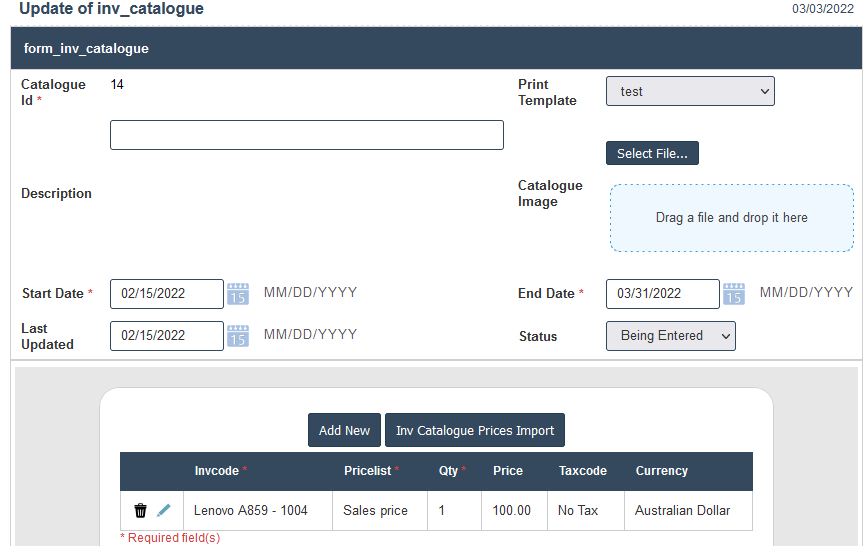This screenshot has height=546, width=868.
Task: Select the No Tax cell
Action: click(x=586, y=511)
